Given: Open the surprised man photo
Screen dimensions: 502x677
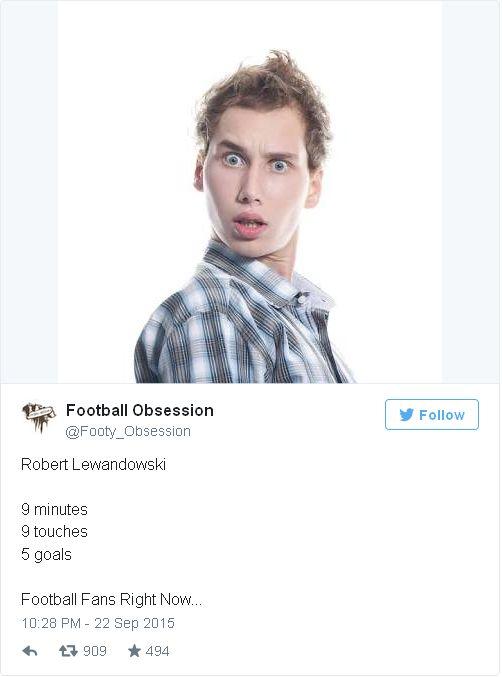Looking at the screenshot, I should pos(249,192).
